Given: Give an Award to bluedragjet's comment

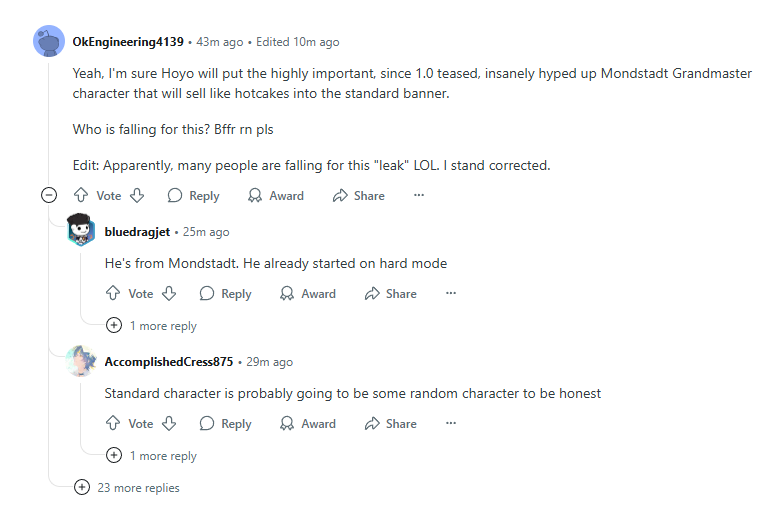Looking at the screenshot, I should tap(308, 293).
